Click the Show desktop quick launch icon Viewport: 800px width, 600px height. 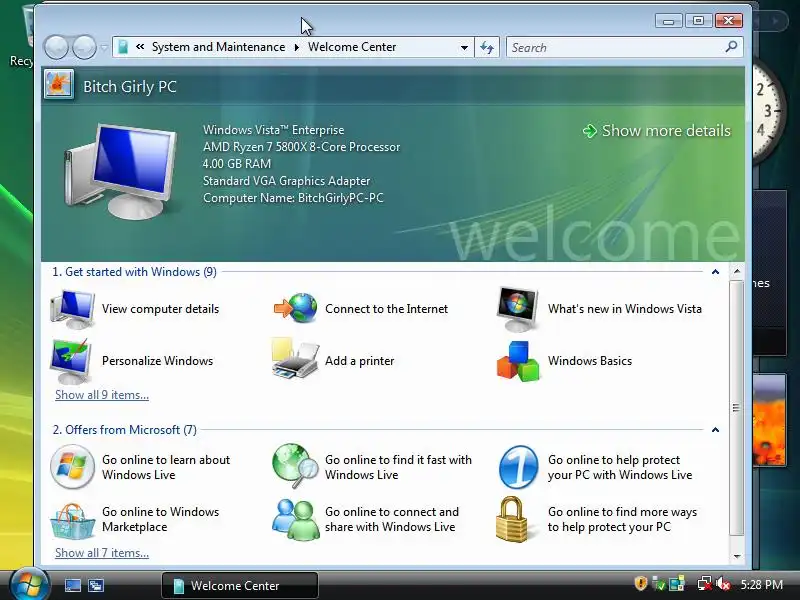pos(72,585)
